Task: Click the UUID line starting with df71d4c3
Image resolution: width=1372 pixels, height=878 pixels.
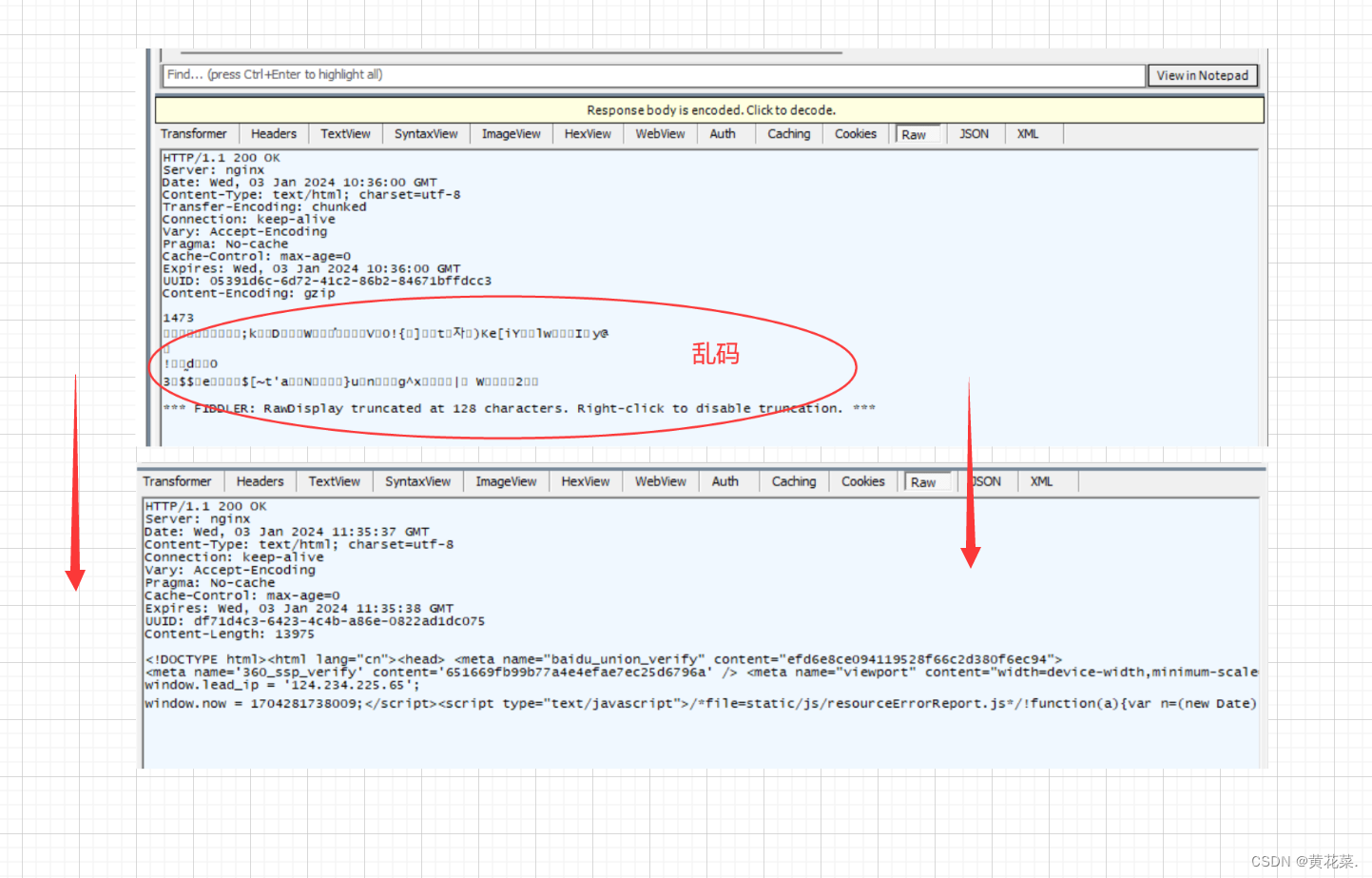Action: [315, 621]
